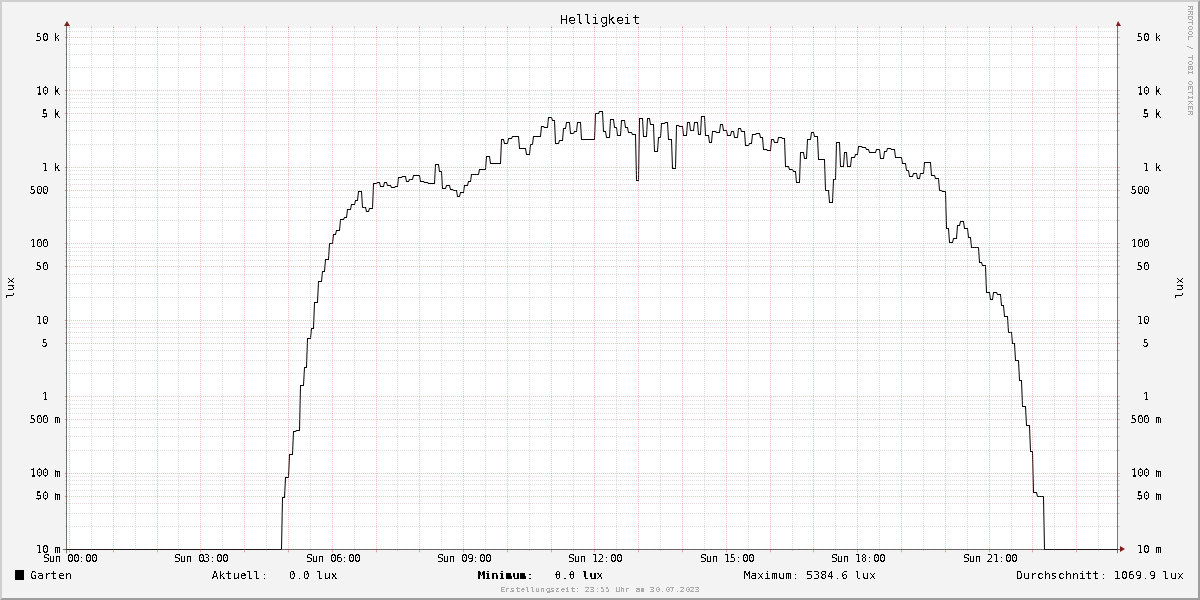Click the Maximum label in the legend
Image resolution: width=1200 pixels, height=600 pixels.
coord(771,575)
